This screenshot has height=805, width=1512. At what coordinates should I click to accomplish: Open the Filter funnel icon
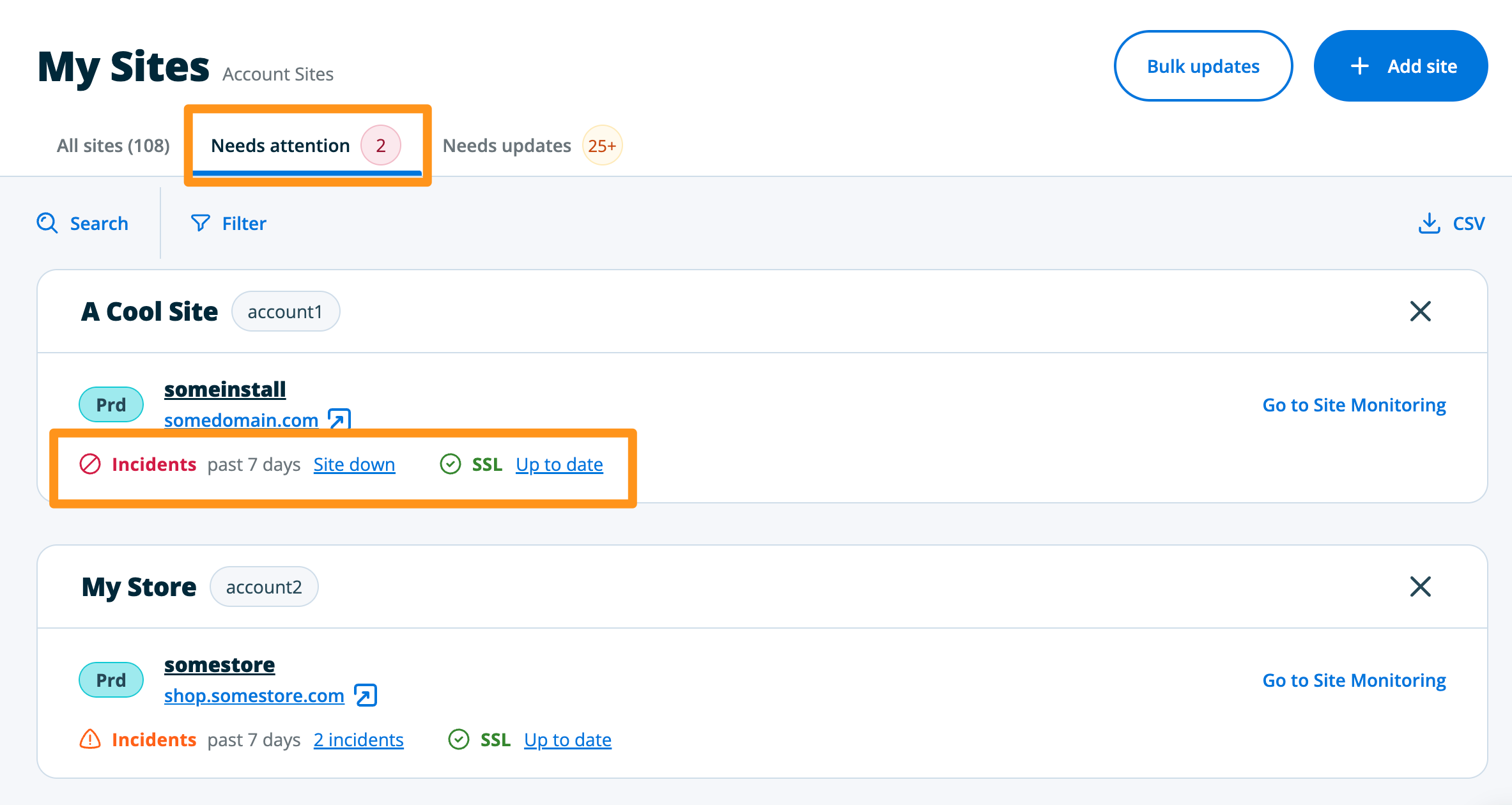click(x=200, y=223)
